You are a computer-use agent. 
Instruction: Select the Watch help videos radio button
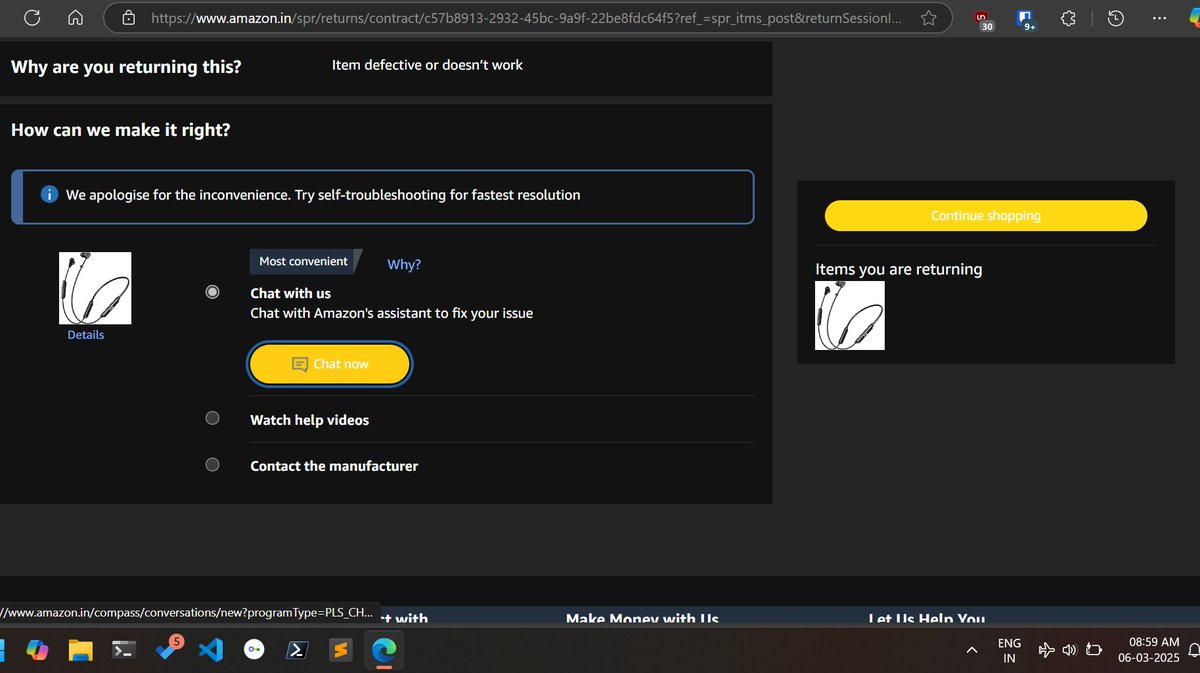212,418
